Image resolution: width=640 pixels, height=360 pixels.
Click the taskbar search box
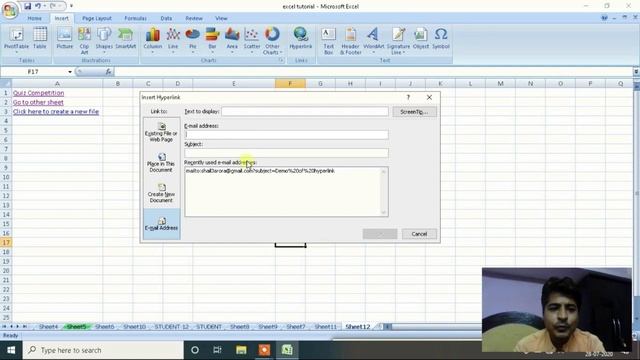click(x=103, y=350)
